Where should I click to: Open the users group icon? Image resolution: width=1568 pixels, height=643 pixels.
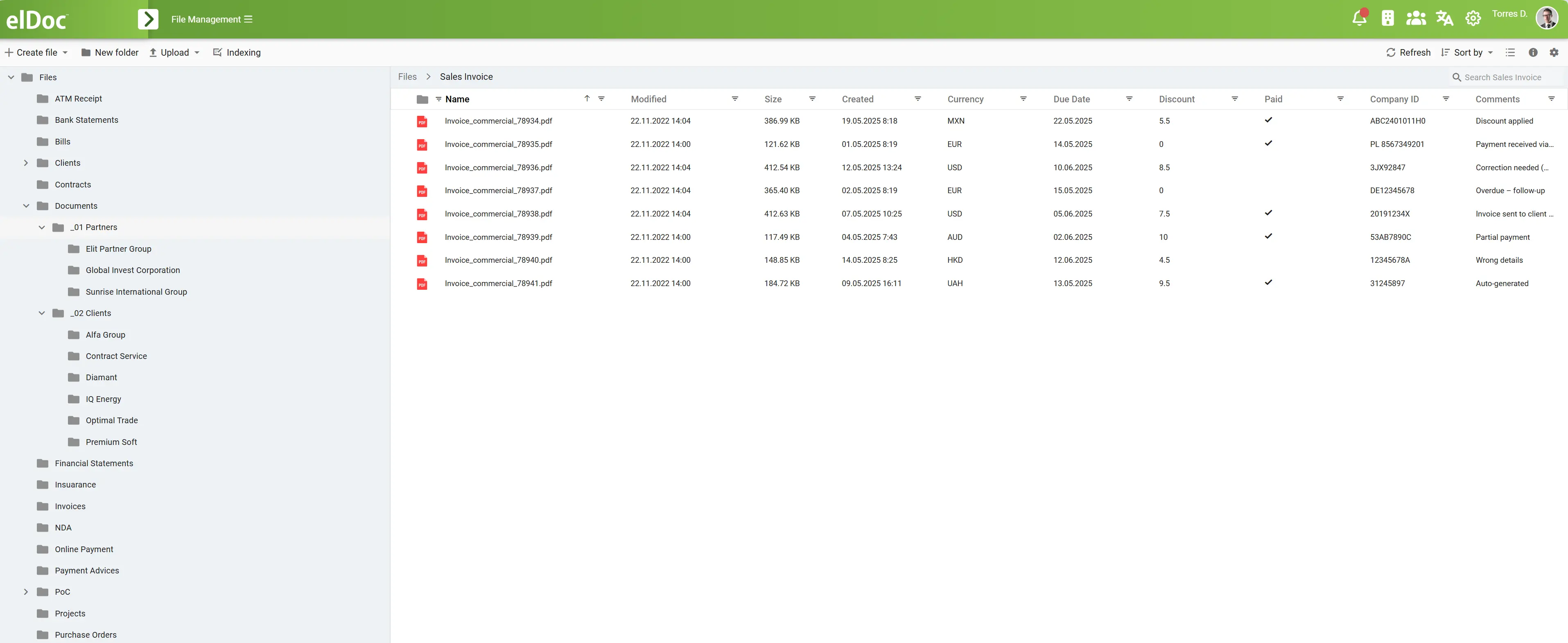click(x=1416, y=18)
